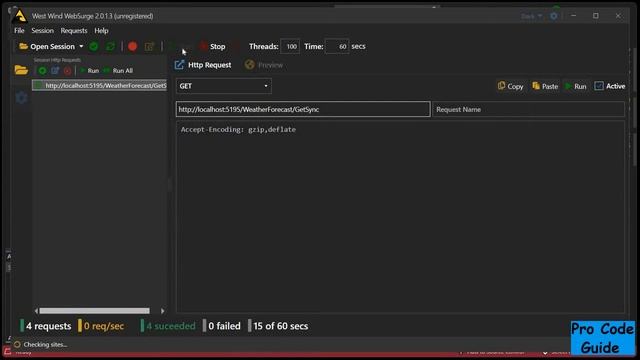The width and height of the screenshot is (640, 360).
Task: Click the '0 req/sec' status text
Action: (x=104, y=326)
